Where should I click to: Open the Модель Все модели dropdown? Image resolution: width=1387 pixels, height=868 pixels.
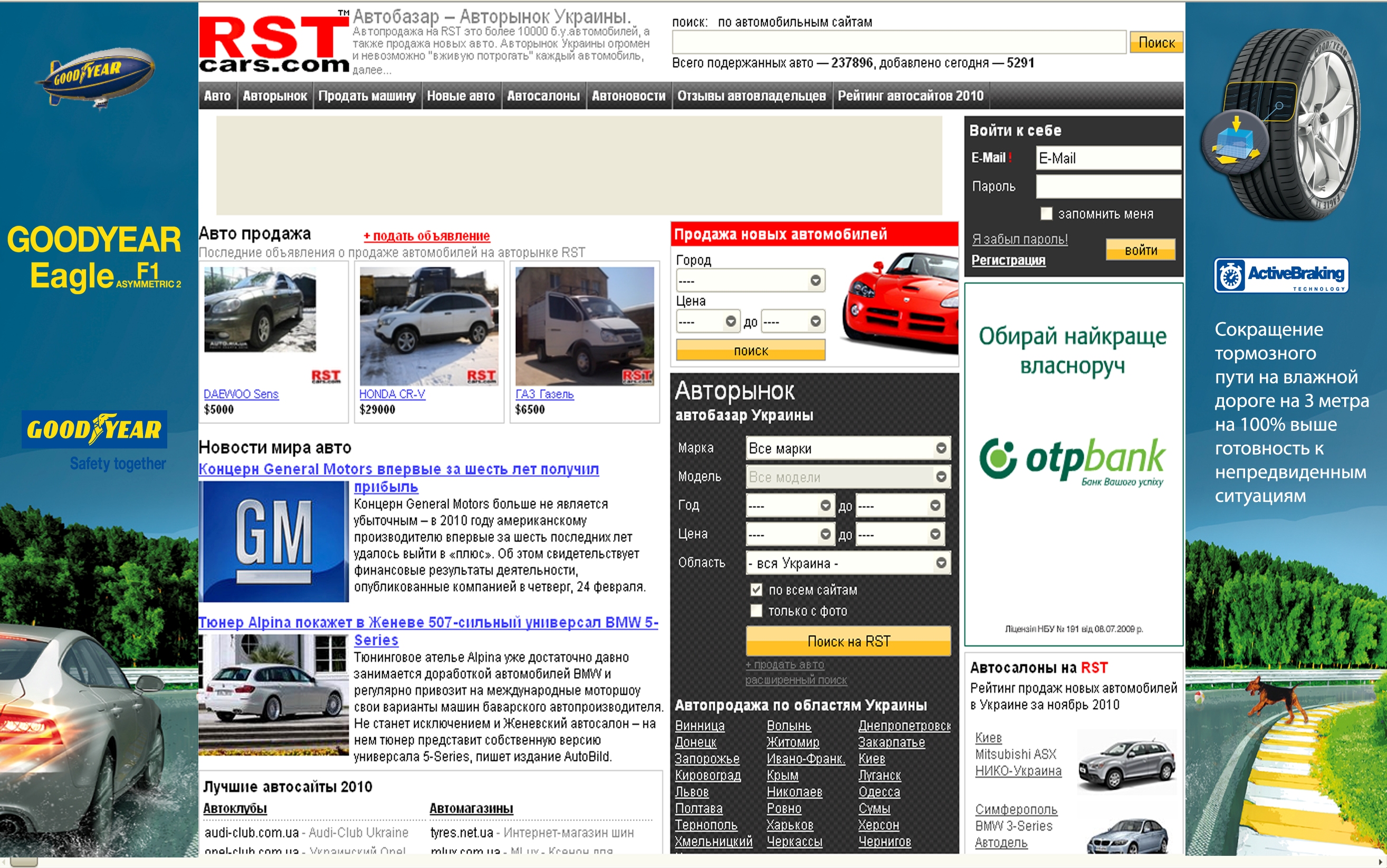[x=848, y=477]
